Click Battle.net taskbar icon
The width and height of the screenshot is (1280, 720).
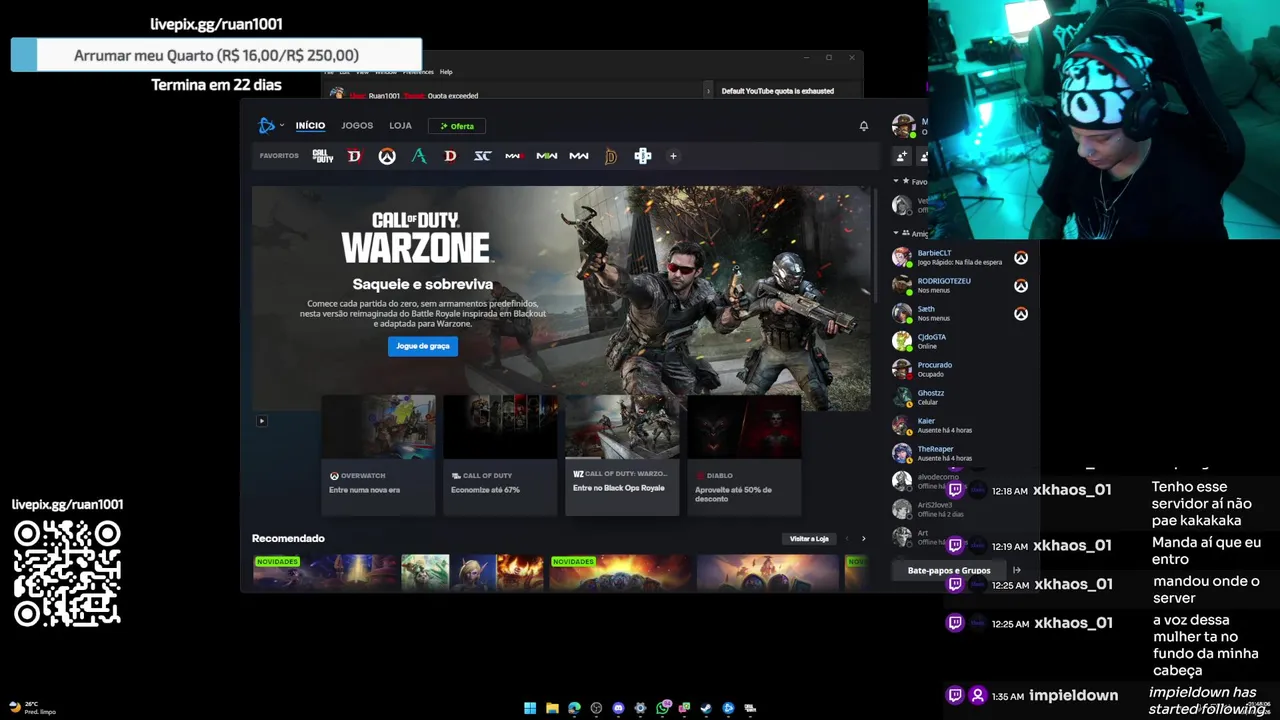point(728,708)
